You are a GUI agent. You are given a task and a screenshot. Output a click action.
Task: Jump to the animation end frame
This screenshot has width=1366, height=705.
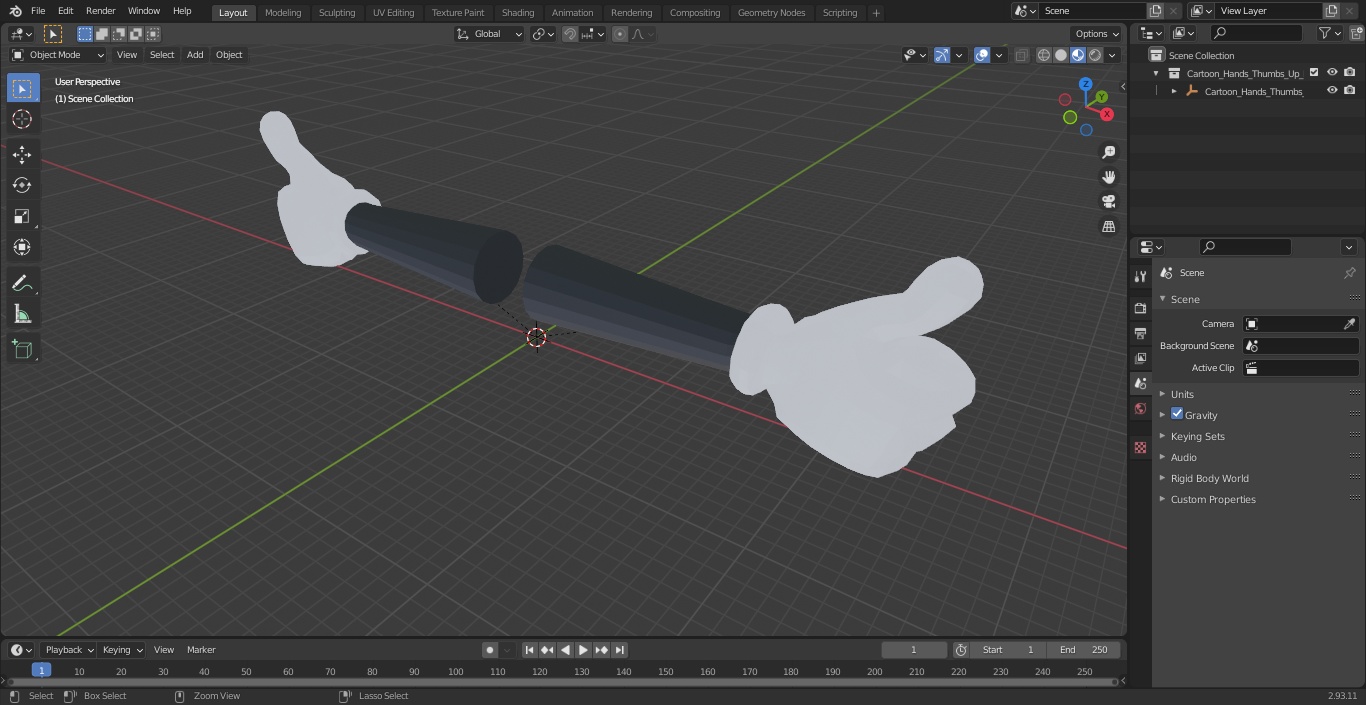(x=620, y=650)
